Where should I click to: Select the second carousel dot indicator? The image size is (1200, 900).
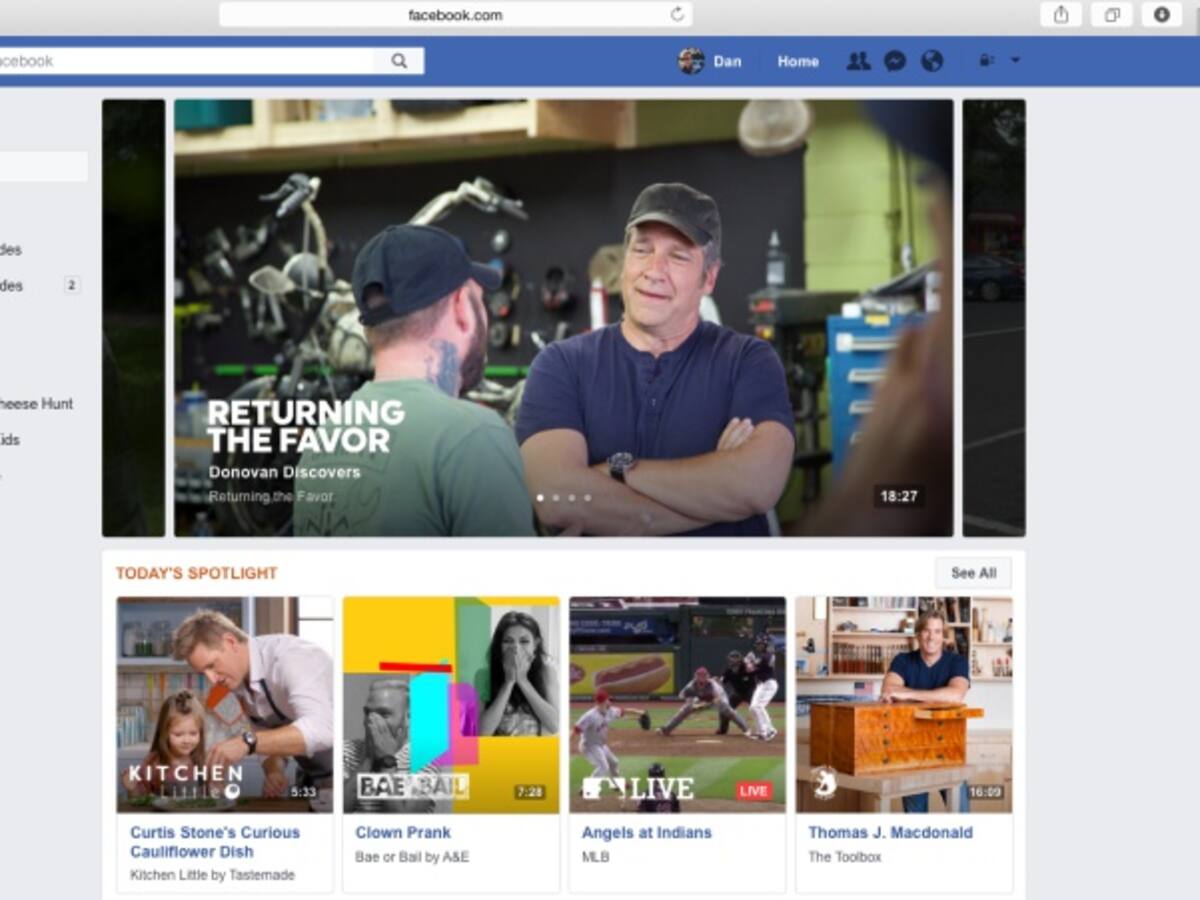coord(556,497)
